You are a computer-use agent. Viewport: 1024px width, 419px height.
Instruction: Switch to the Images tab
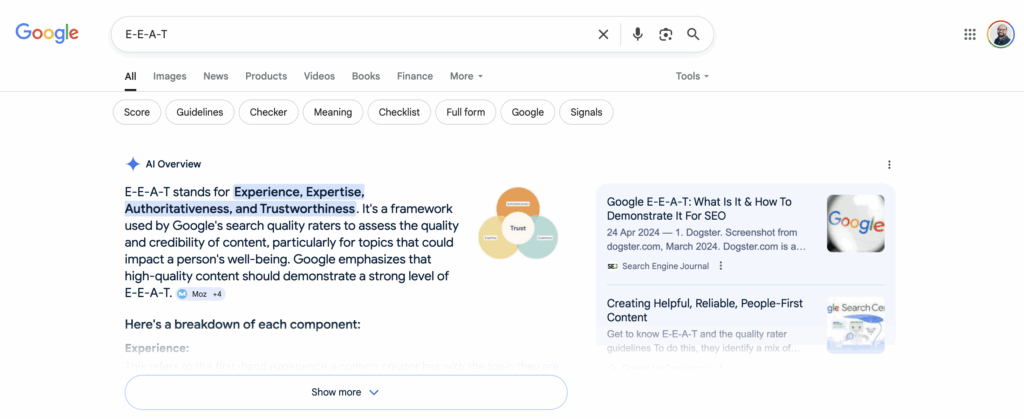(x=170, y=76)
